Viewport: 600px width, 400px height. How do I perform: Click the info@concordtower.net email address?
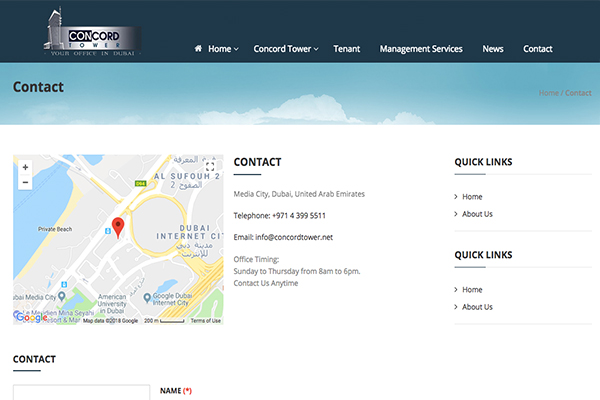pos(294,237)
